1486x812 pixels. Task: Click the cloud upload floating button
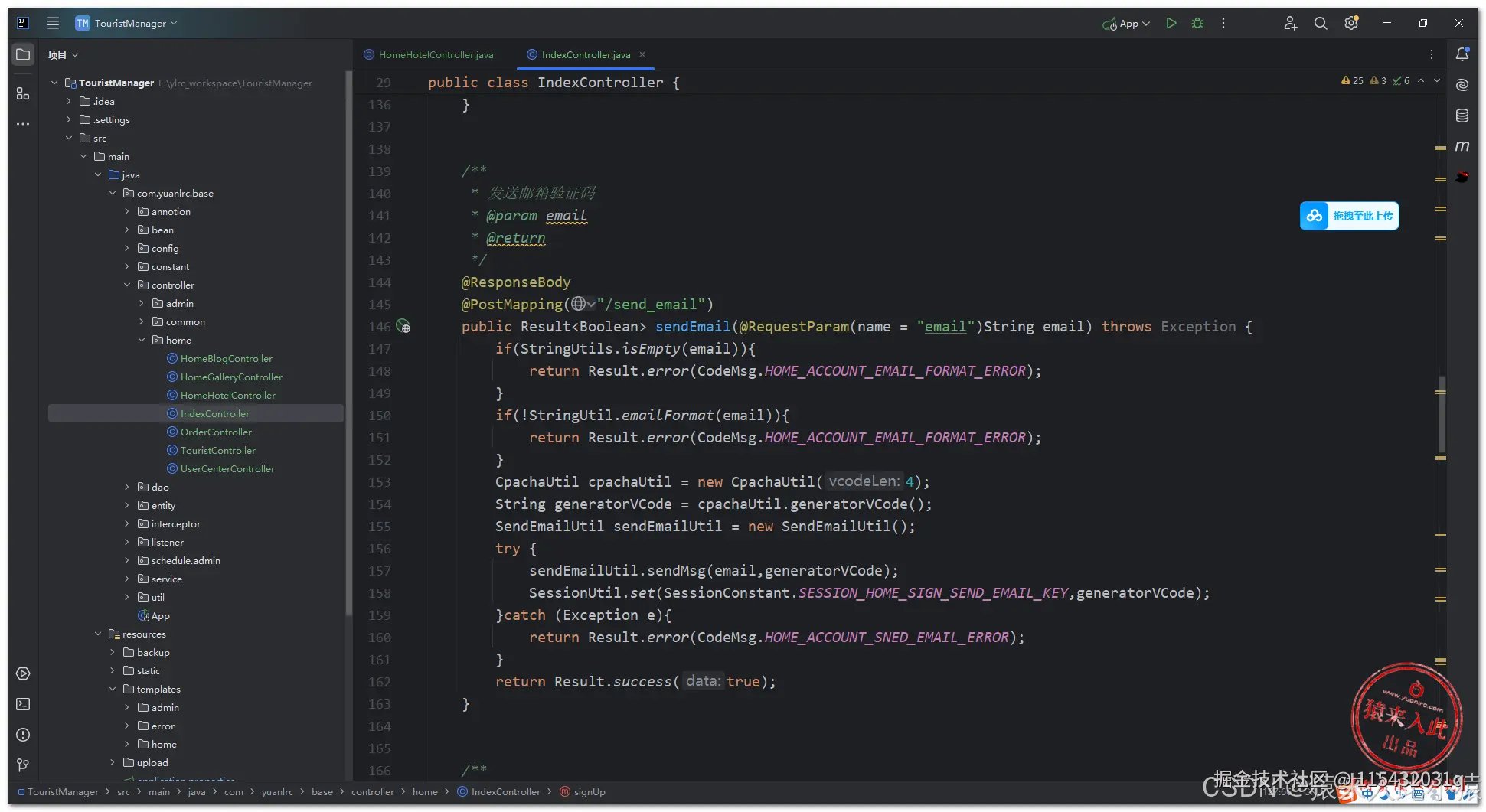[x=1349, y=216]
